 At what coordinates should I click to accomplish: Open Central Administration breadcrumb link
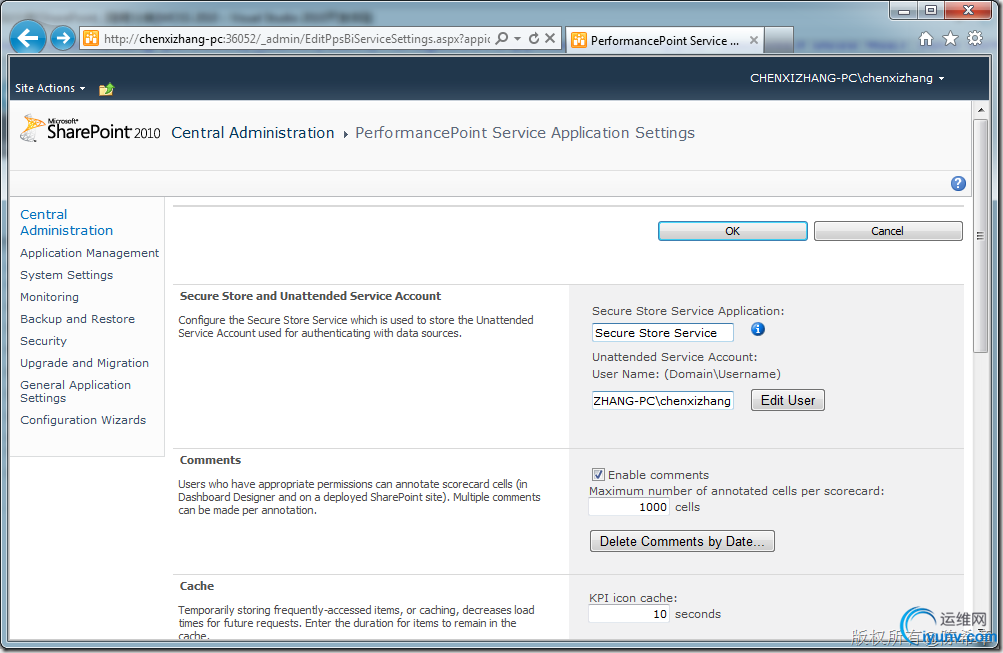pos(253,132)
